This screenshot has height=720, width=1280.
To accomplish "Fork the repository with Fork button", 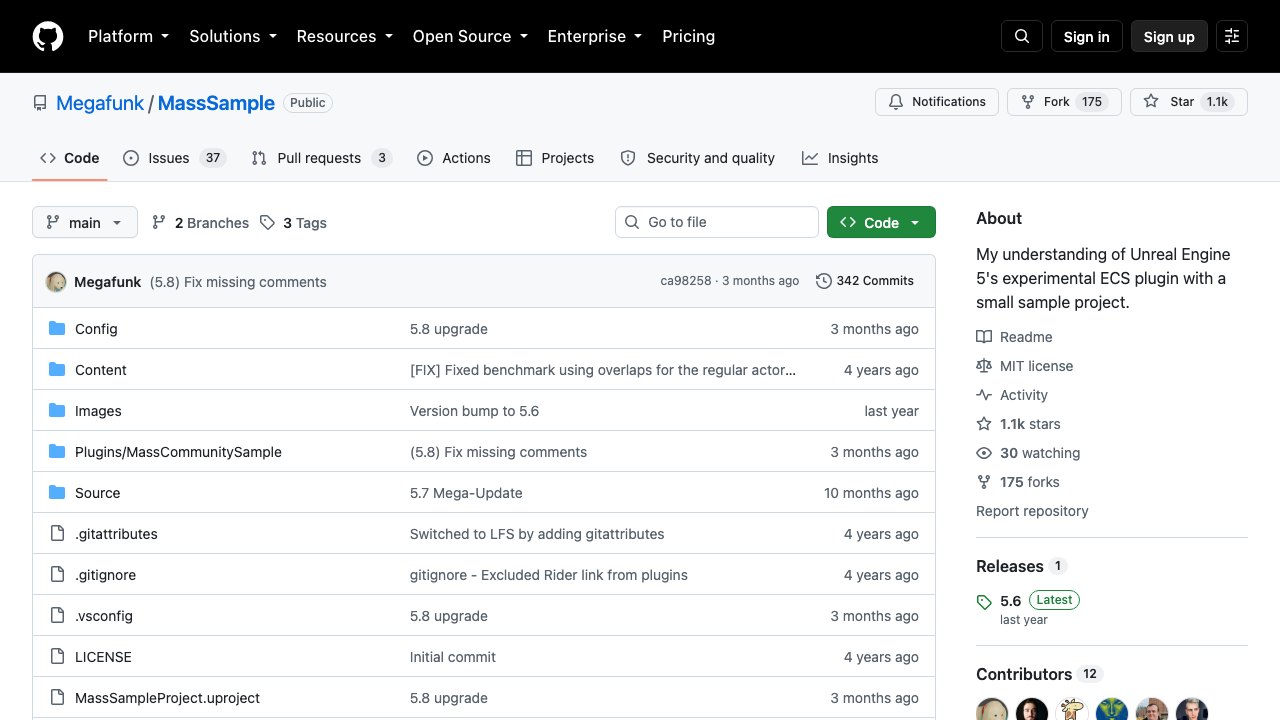I will click(1064, 102).
